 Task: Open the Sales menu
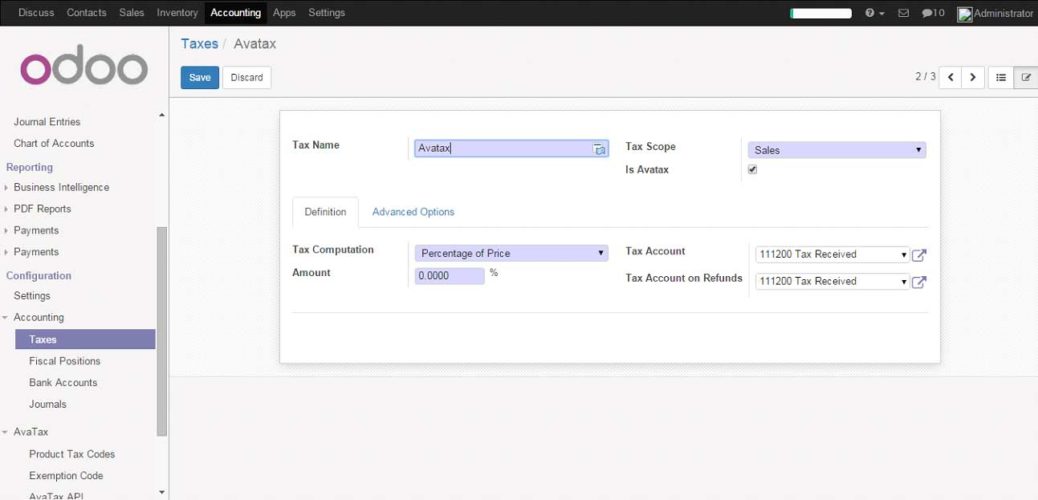[132, 13]
